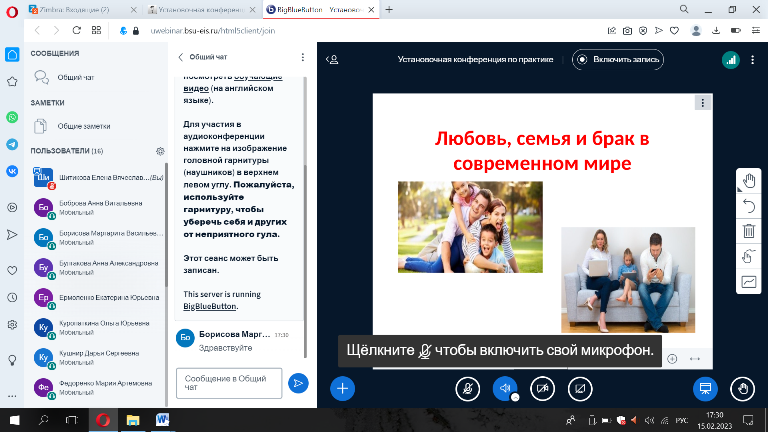
Task: Enable multi-user whiteboard mode
Action: point(749,257)
